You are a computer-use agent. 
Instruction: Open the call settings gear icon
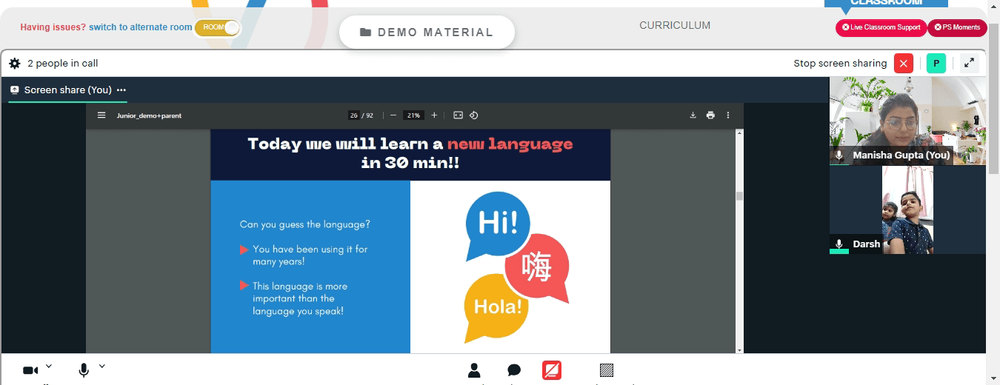coord(15,63)
